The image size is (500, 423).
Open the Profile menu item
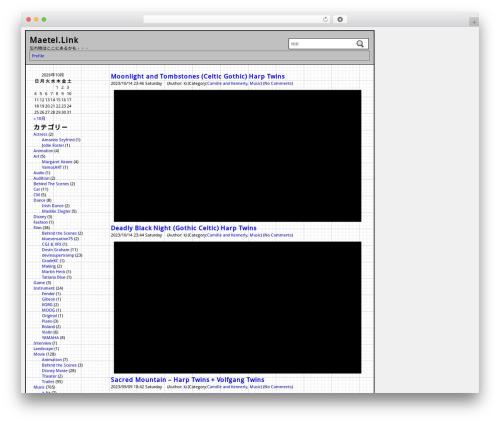click(38, 56)
